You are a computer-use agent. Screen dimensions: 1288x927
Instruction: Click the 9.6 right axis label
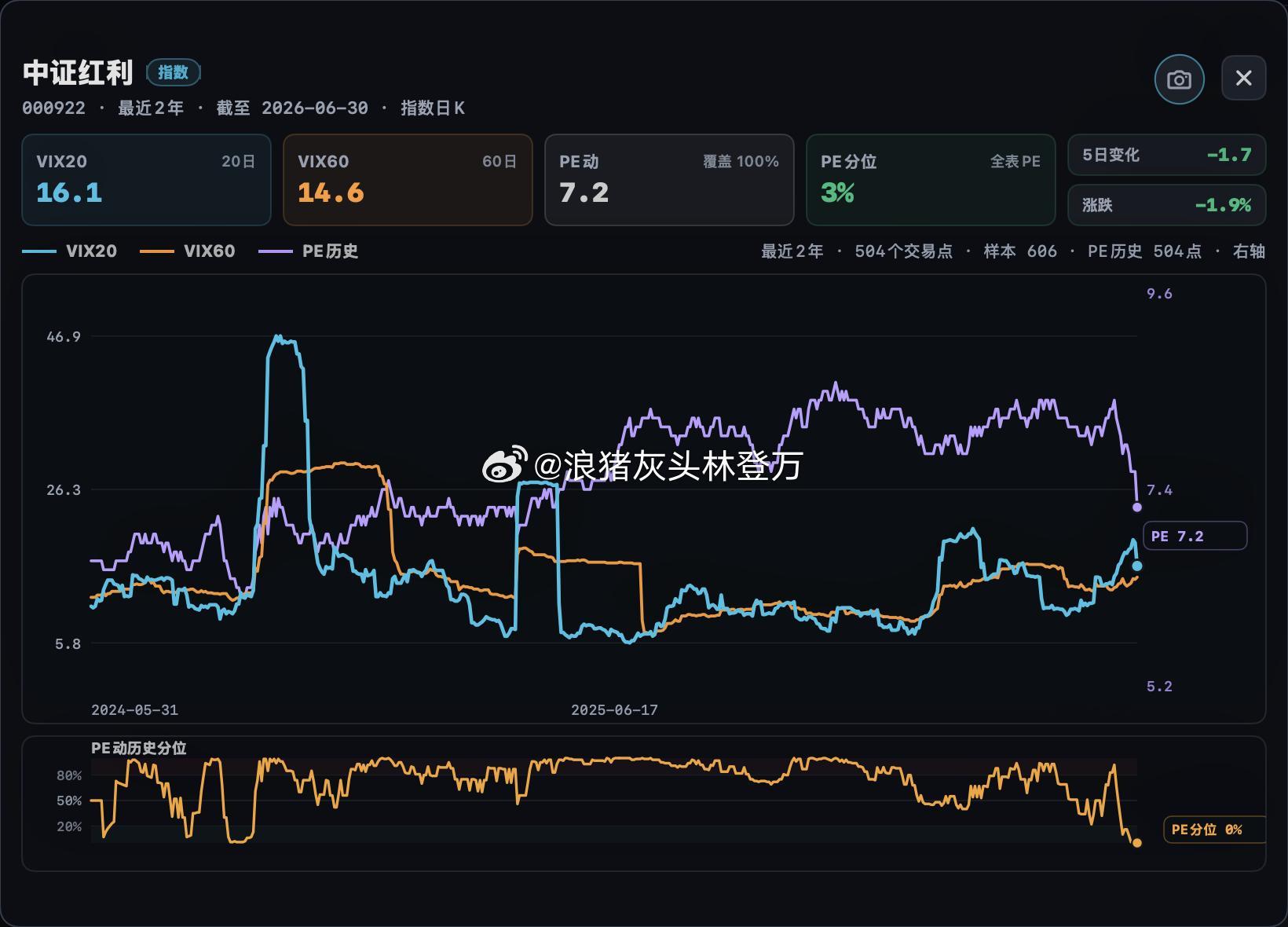click(1159, 294)
